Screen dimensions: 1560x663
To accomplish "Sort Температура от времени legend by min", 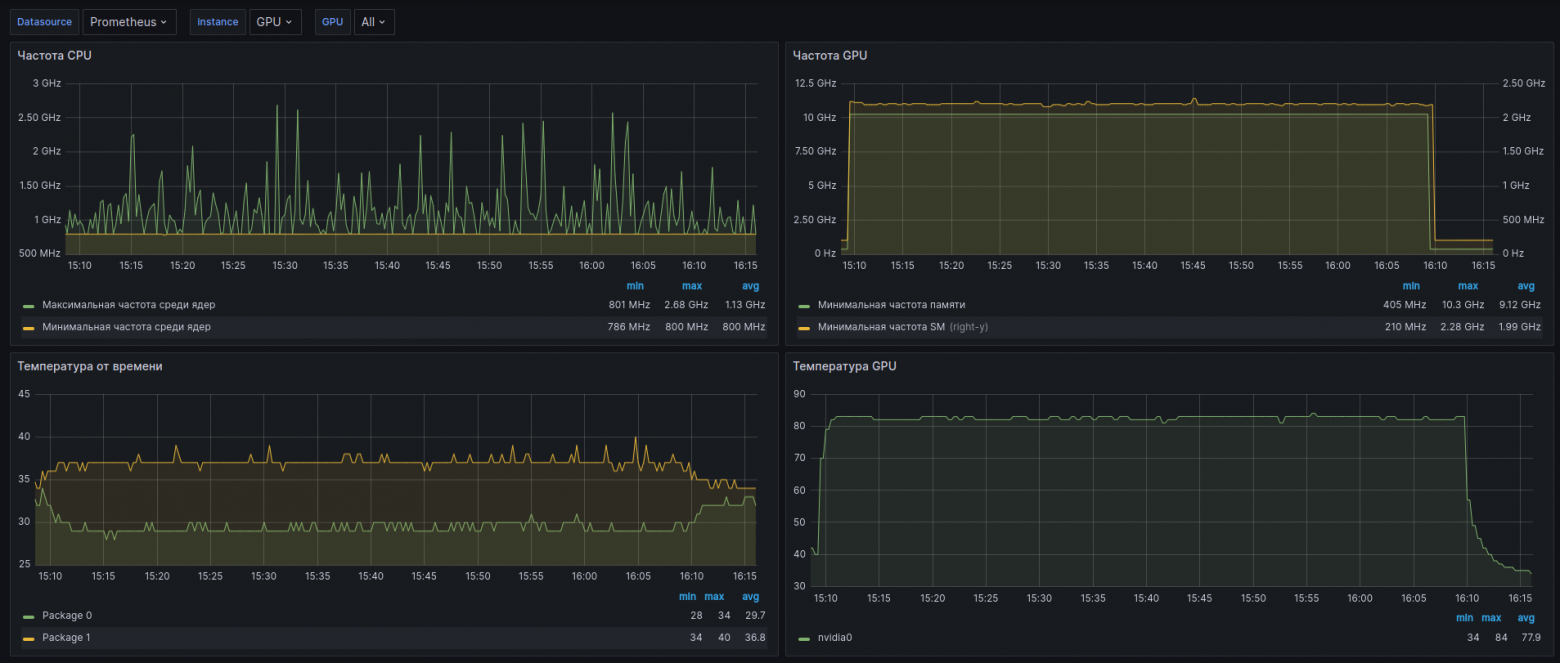I will (x=687, y=597).
